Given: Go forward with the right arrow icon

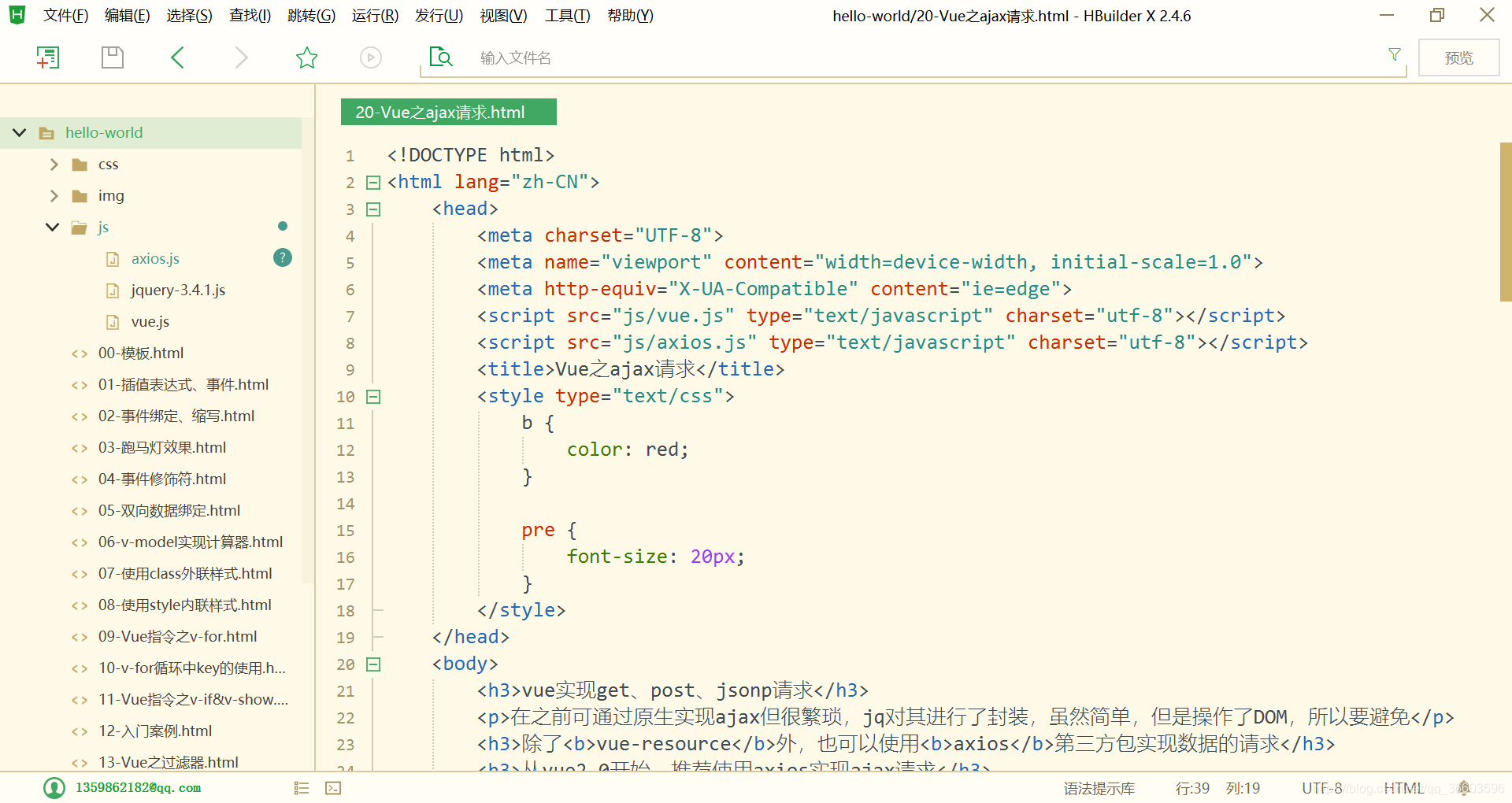Looking at the screenshot, I should click(241, 57).
